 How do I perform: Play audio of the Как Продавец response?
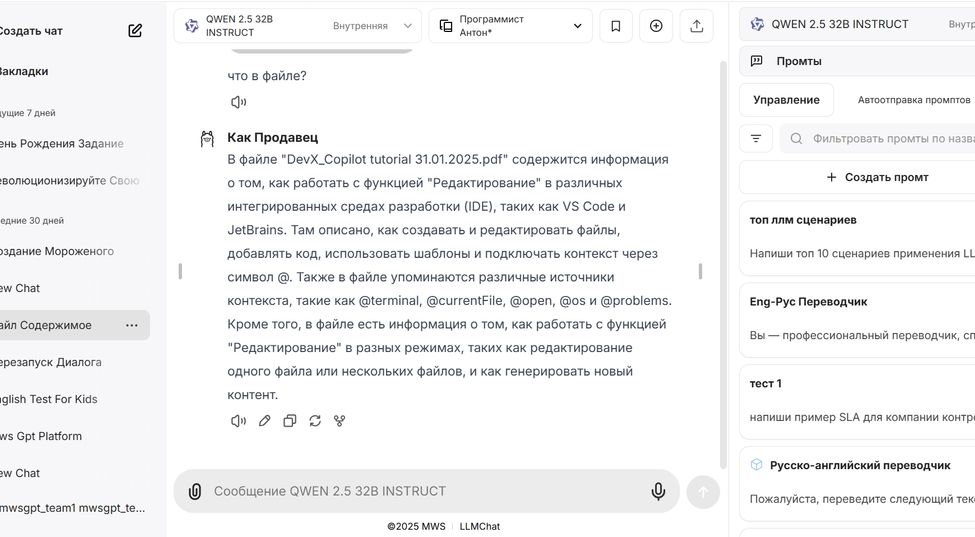pyautogui.click(x=238, y=421)
